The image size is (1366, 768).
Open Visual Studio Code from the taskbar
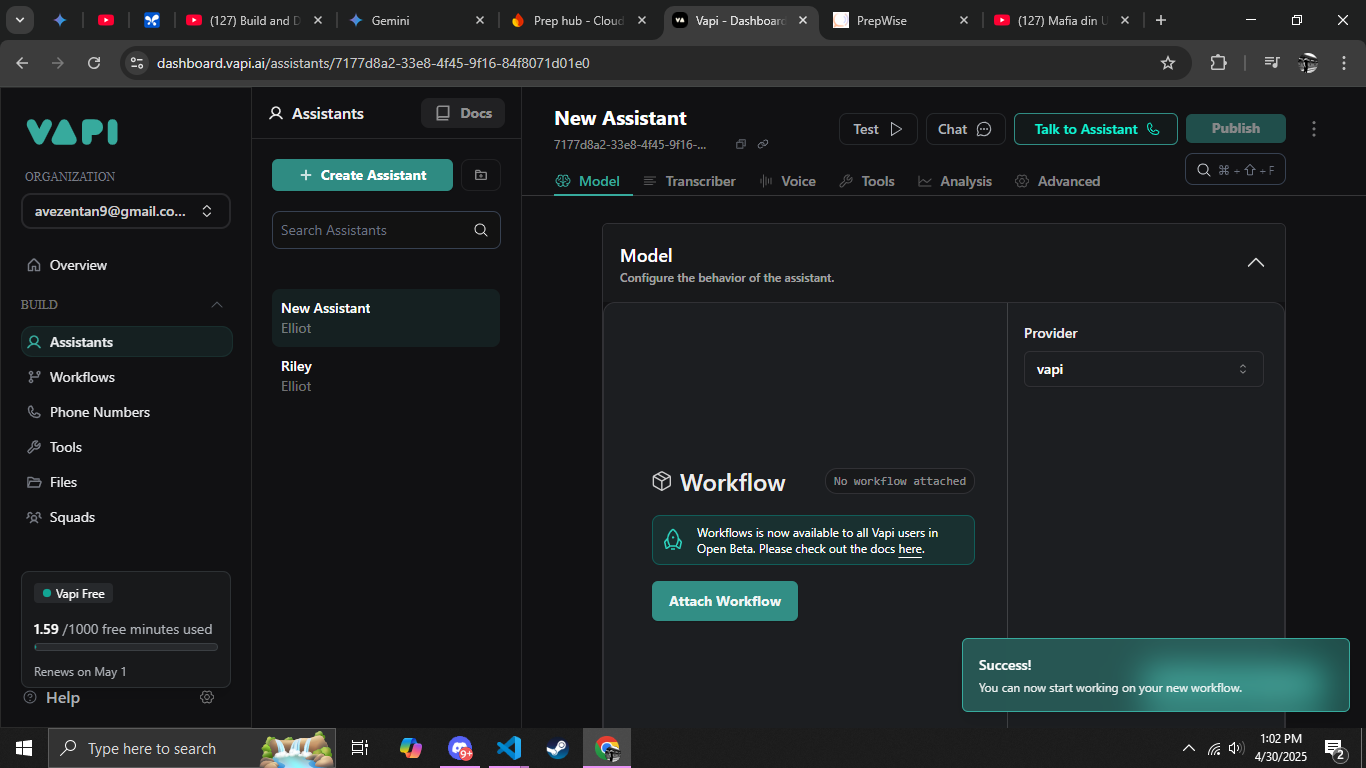(509, 748)
